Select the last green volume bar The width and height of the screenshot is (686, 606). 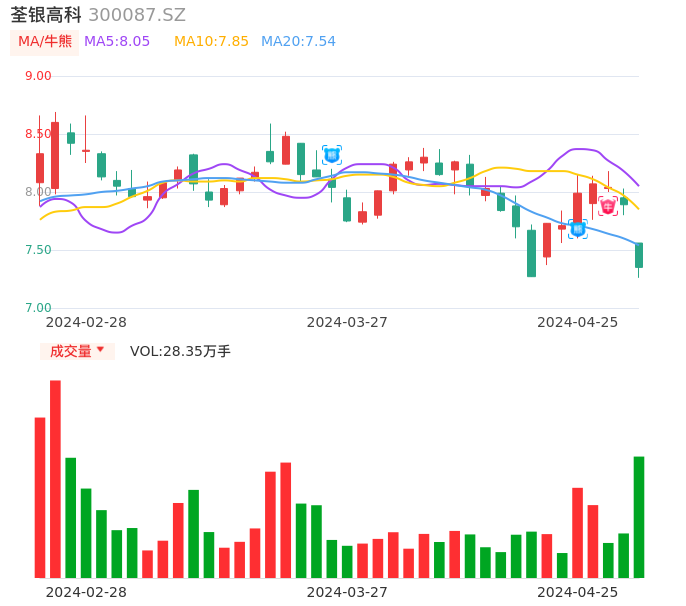click(x=639, y=517)
